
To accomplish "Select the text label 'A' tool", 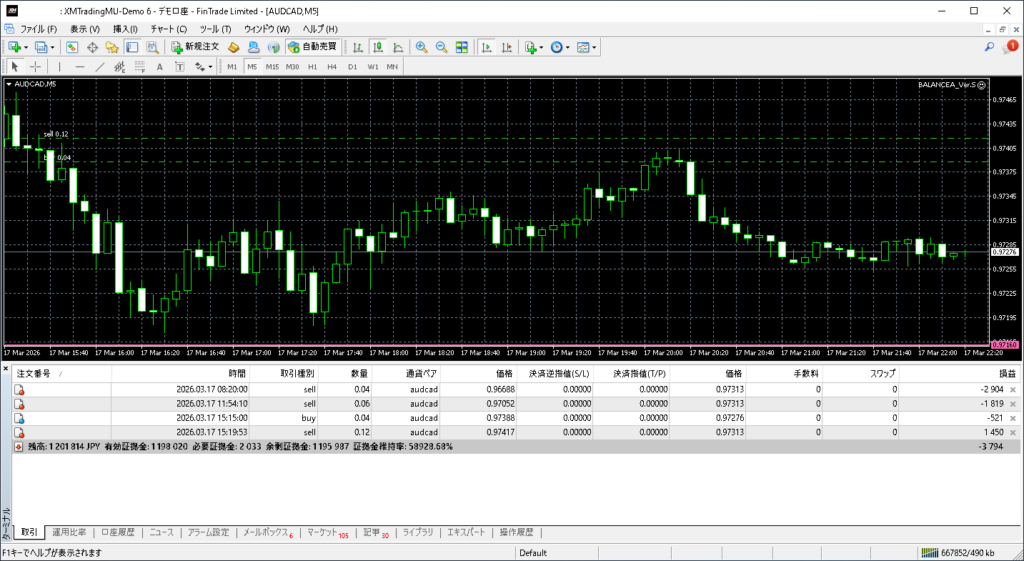I will [160, 67].
